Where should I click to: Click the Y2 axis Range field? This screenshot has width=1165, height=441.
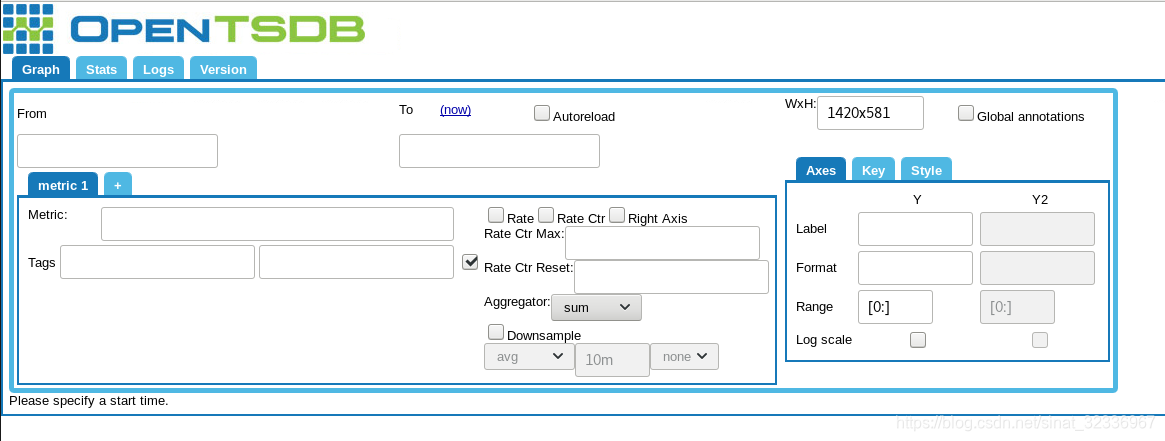[1017, 307]
